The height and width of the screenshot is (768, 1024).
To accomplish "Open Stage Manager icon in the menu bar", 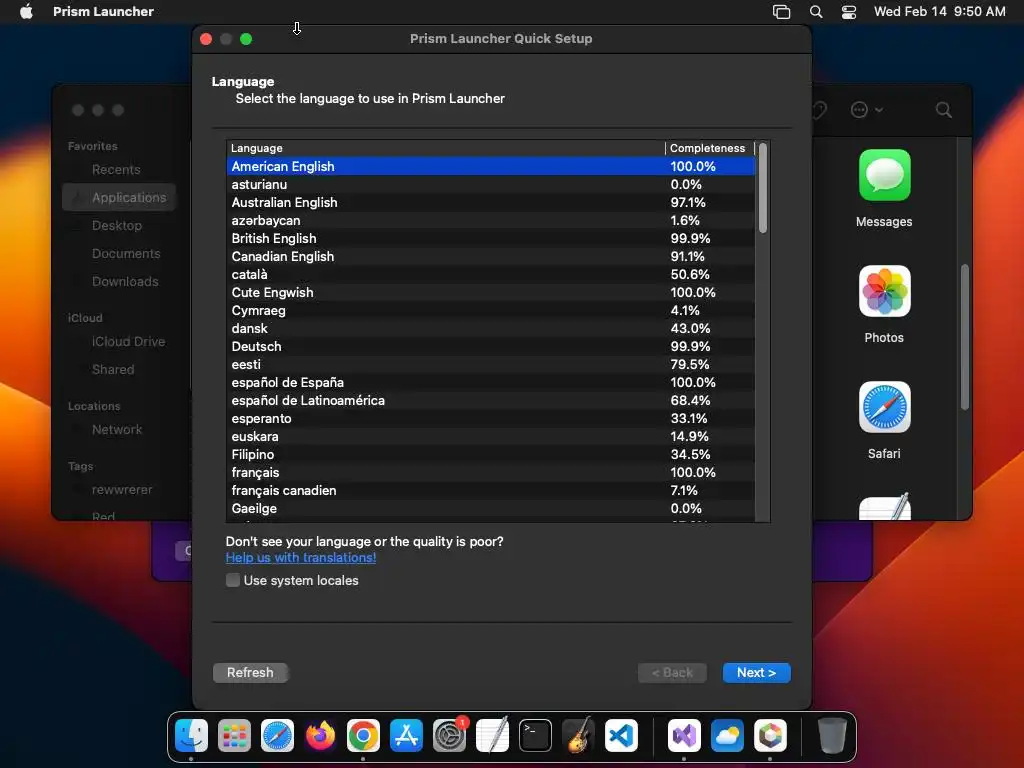I will click(x=781, y=12).
